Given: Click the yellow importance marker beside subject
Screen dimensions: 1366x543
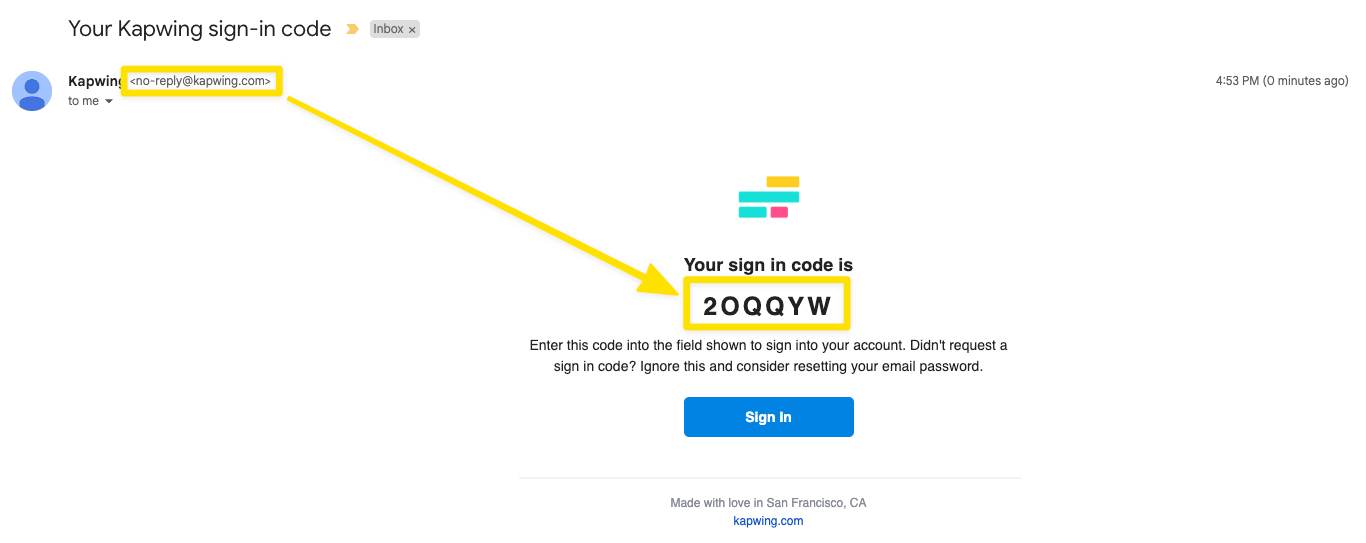Looking at the screenshot, I should click(x=352, y=30).
